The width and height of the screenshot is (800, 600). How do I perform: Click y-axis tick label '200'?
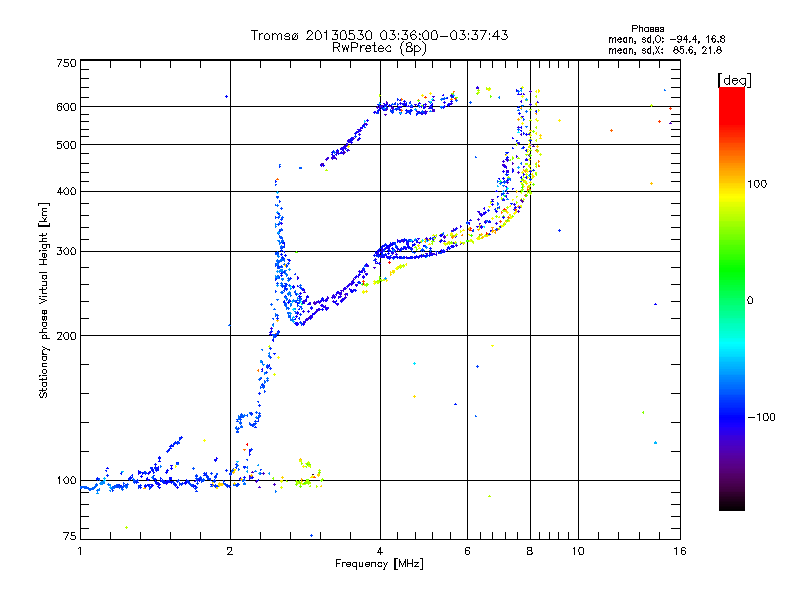pyautogui.click(x=66, y=336)
